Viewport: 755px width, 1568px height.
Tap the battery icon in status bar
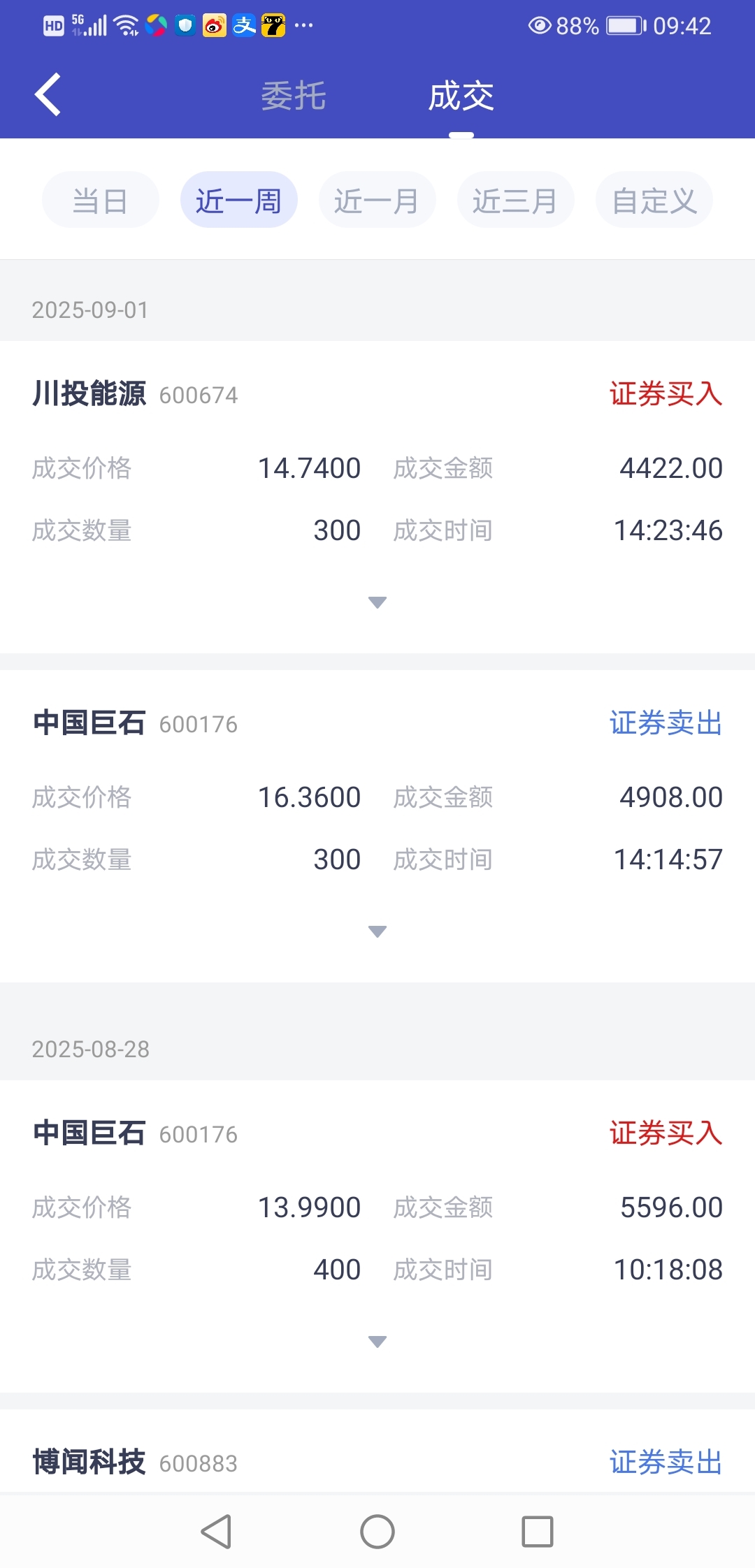coord(626,26)
